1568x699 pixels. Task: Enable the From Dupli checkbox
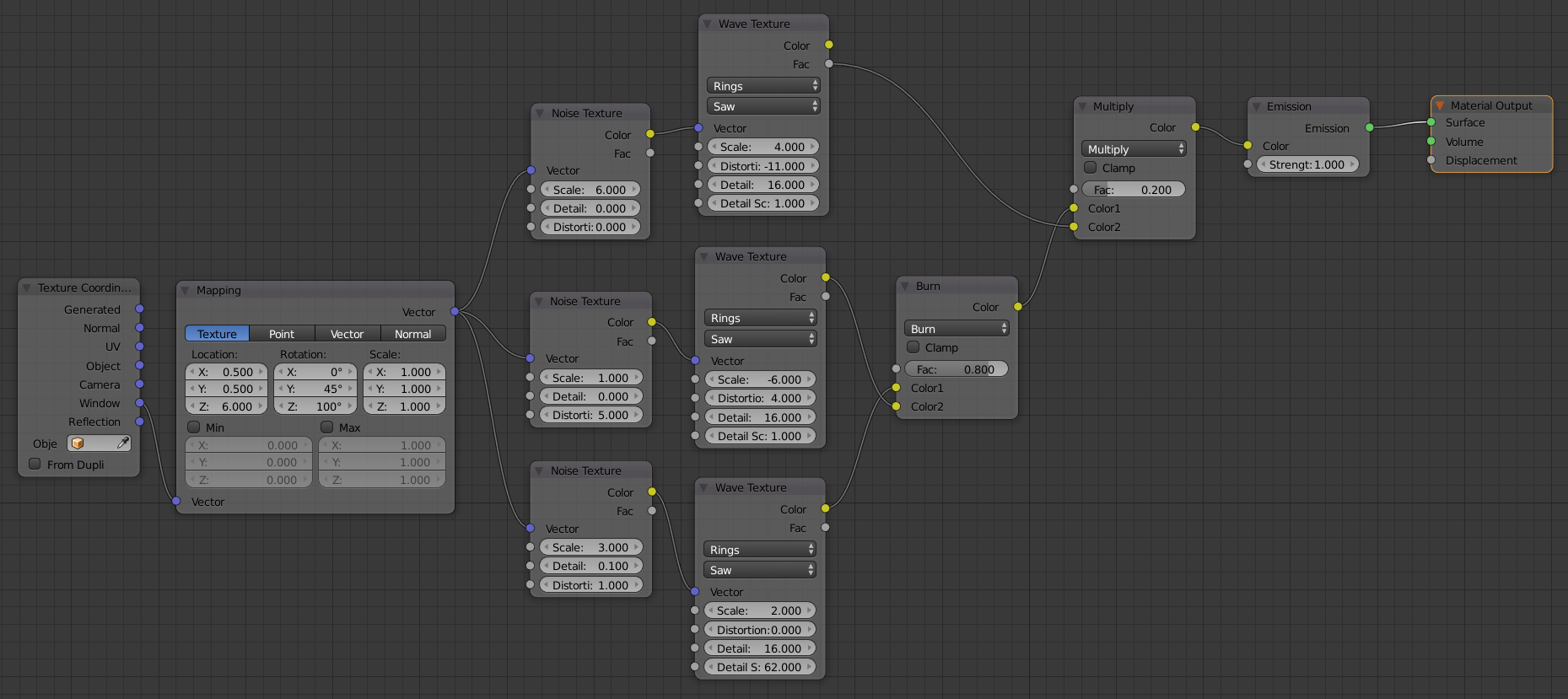pos(35,464)
